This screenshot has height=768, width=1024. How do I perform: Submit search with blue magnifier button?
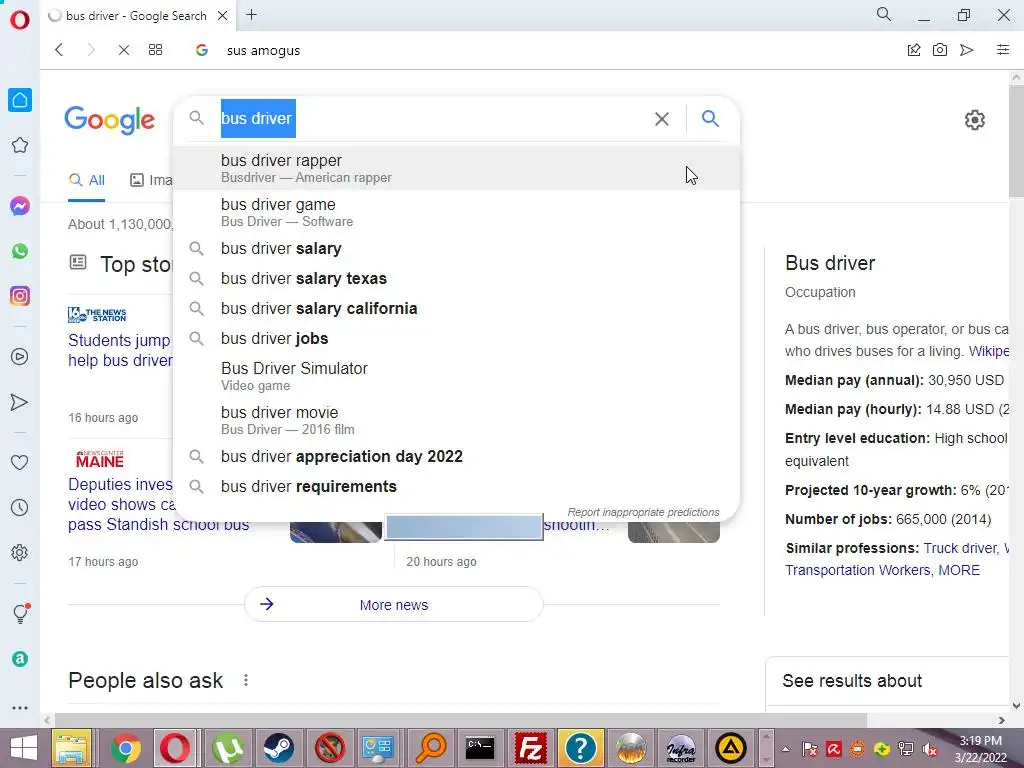(x=711, y=118)
